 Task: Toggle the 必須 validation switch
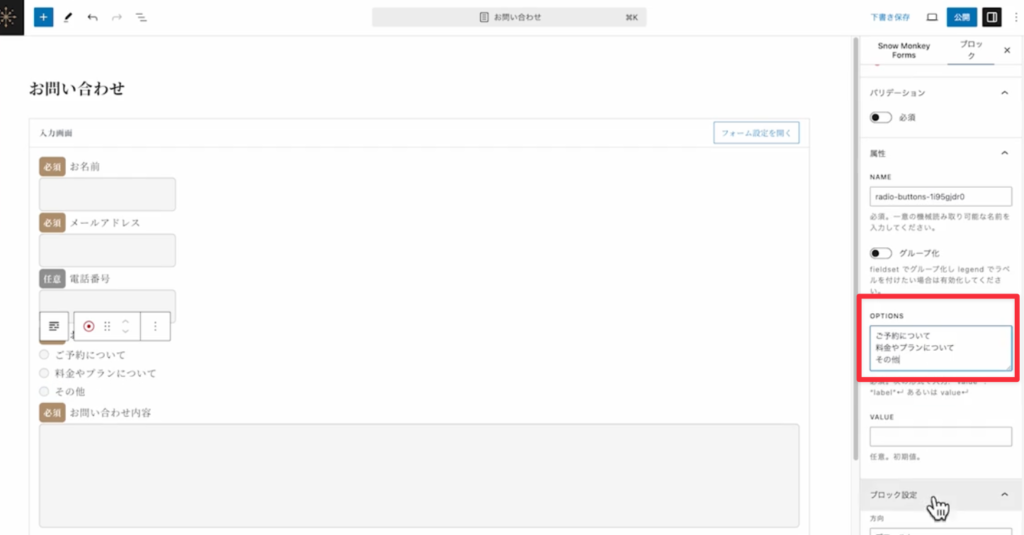[x=881, y=117]
